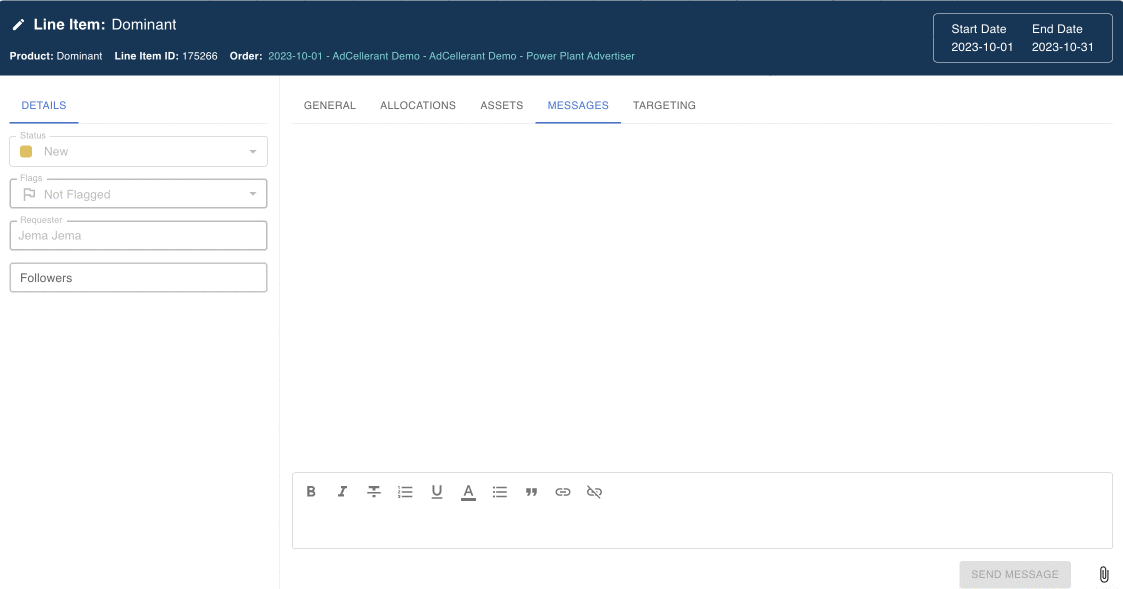Open the Status dropdown showing New
The image size is (1123, 589).
click(138, 152)
